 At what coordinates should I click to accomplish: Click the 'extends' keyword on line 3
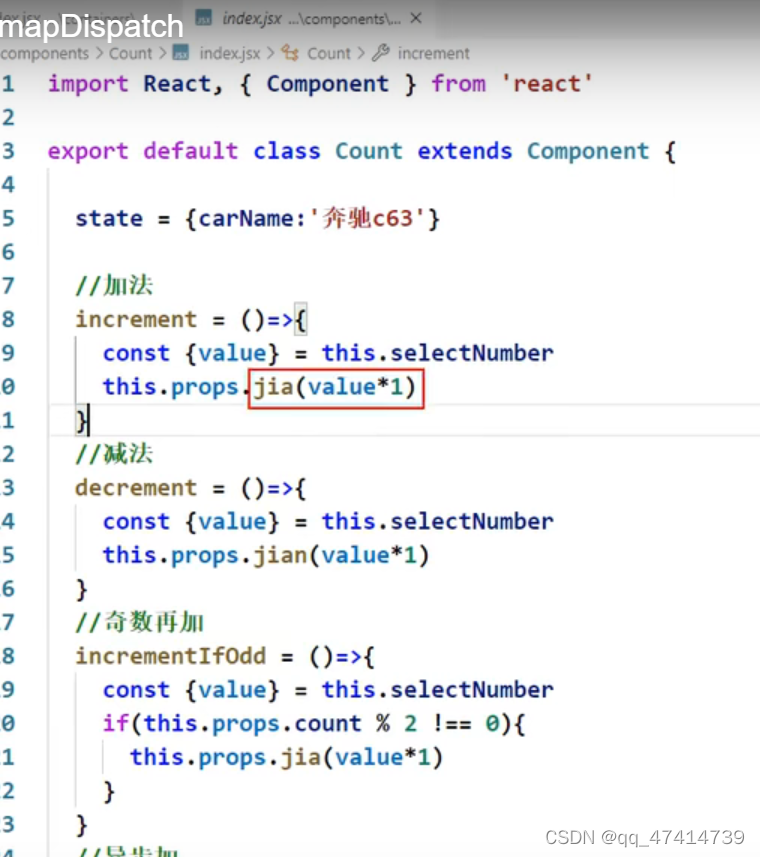click(465, 151)
